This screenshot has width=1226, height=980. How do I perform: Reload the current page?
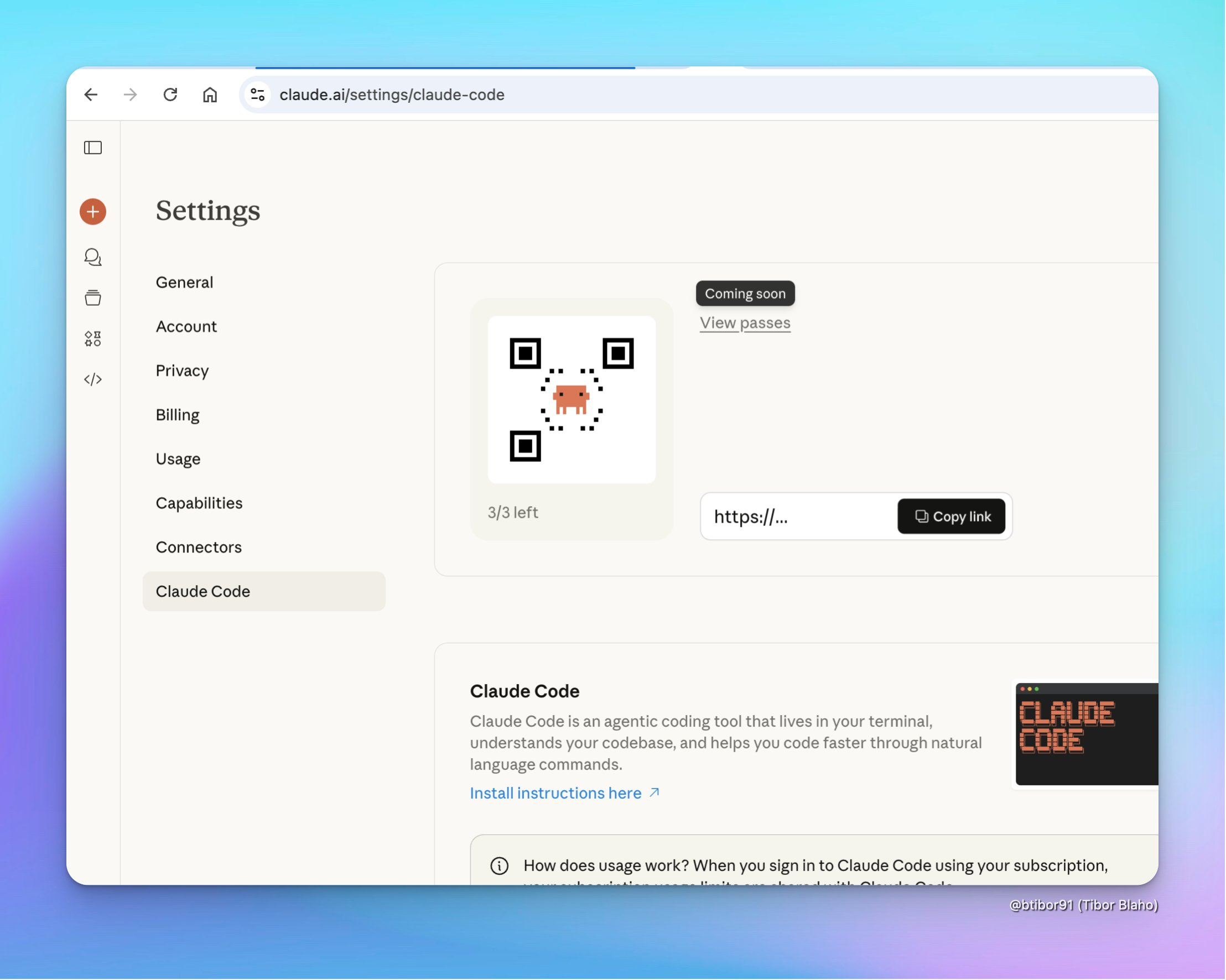170,95
